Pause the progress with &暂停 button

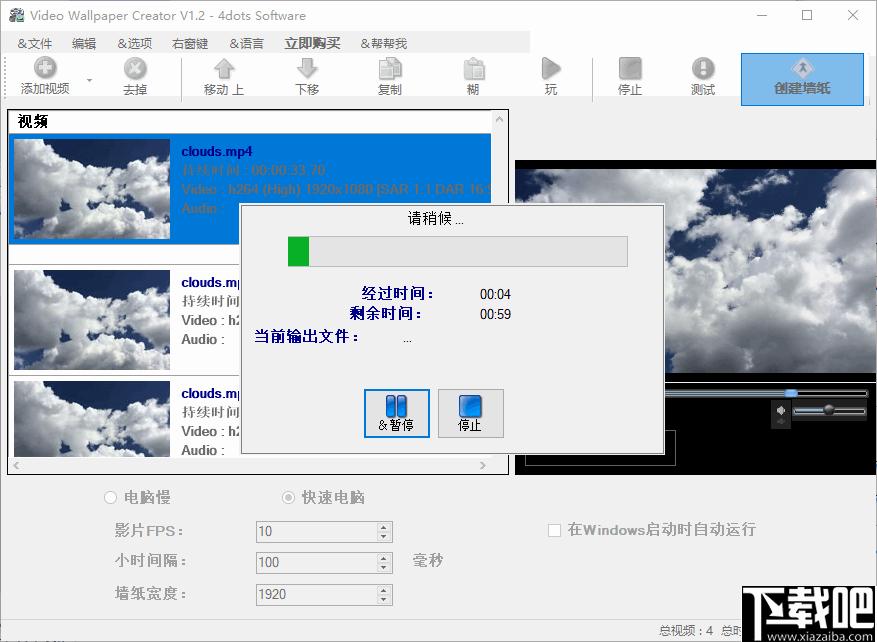(x=397, y=413)
